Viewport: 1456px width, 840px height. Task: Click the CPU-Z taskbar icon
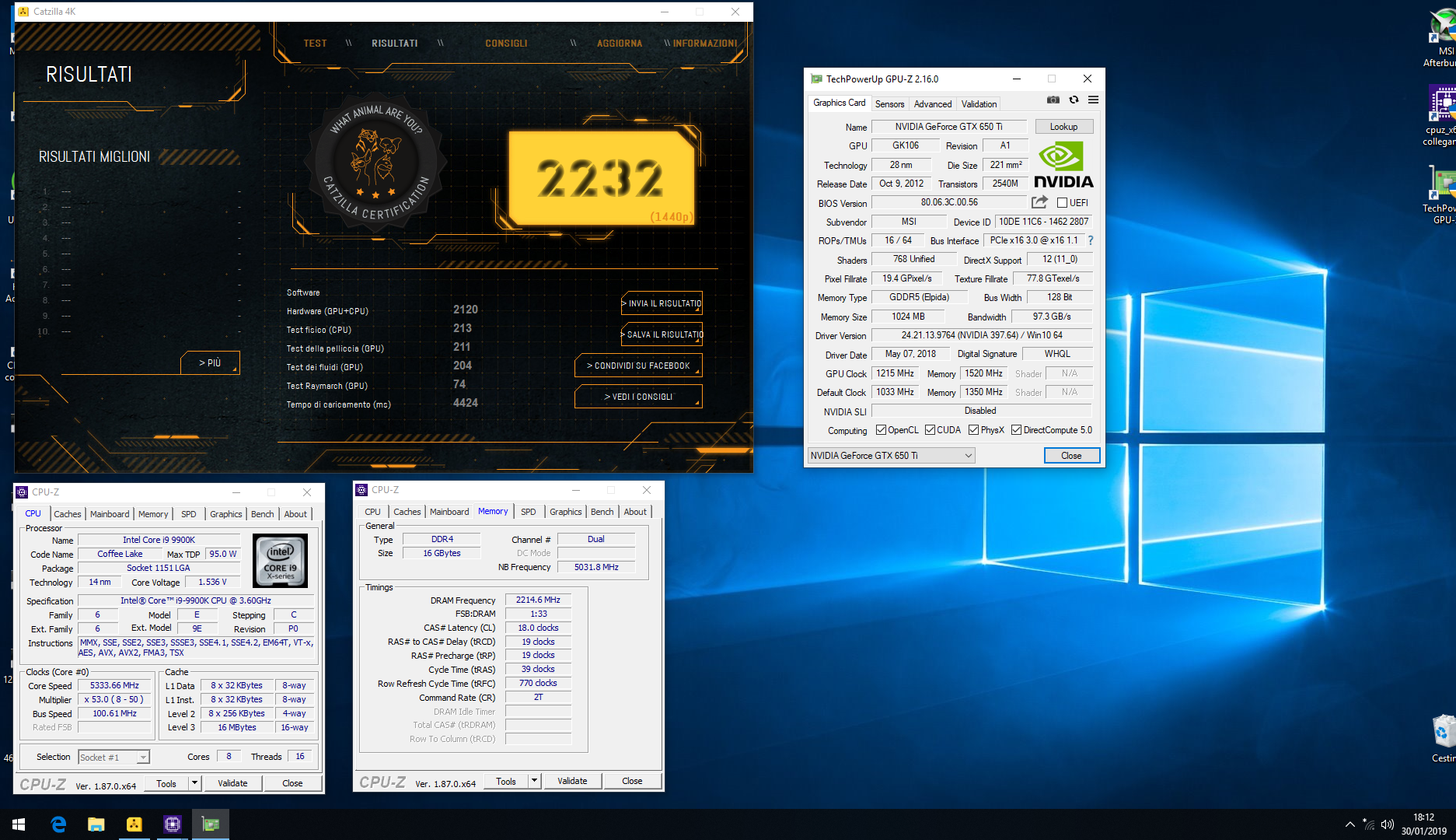[172, 824]
